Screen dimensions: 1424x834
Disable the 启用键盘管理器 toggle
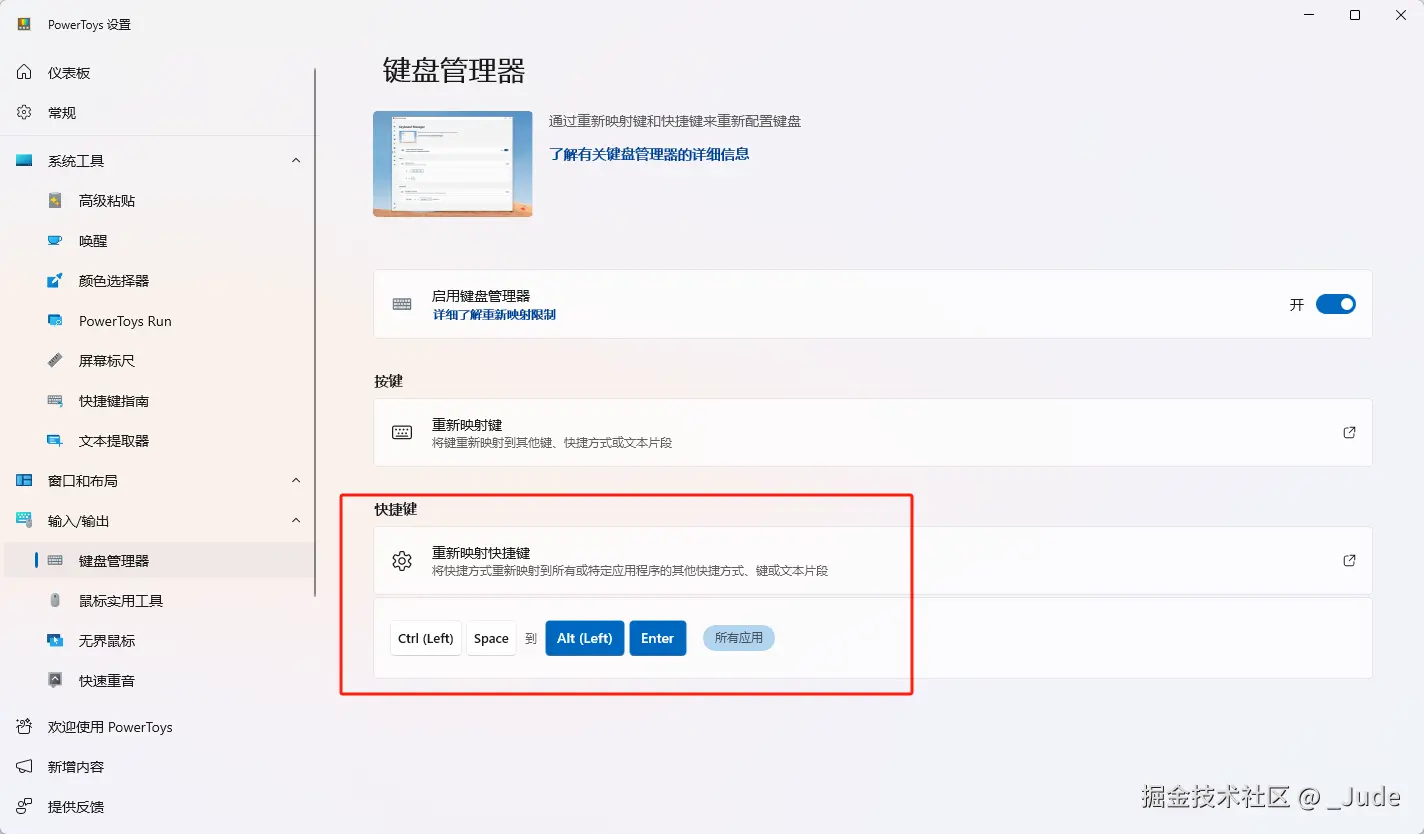[1336, 304]
